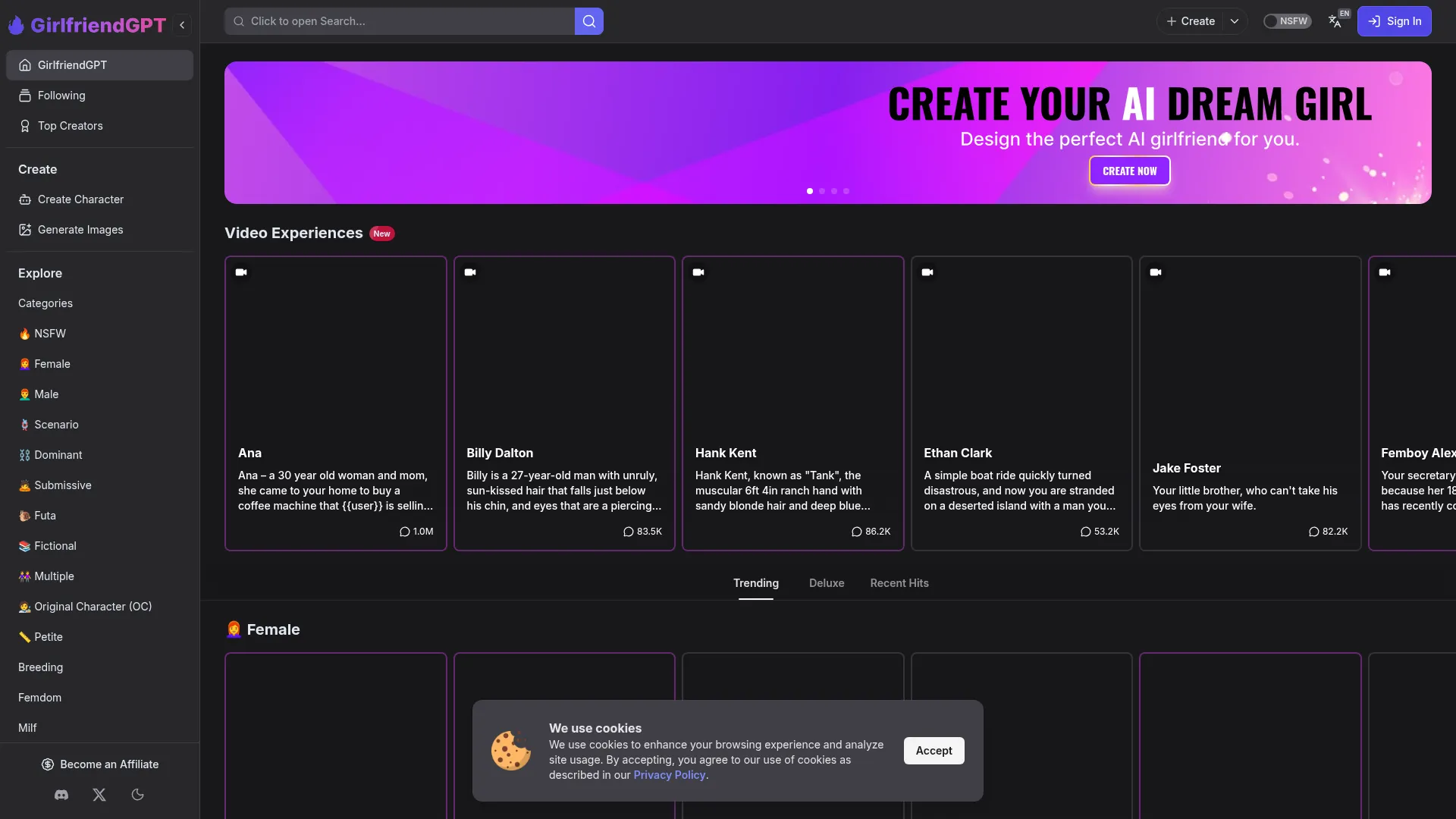Open the Ana character card name
Image resolution: width=1456 pixels, height=819 pixels.
[x=249, y=453]
